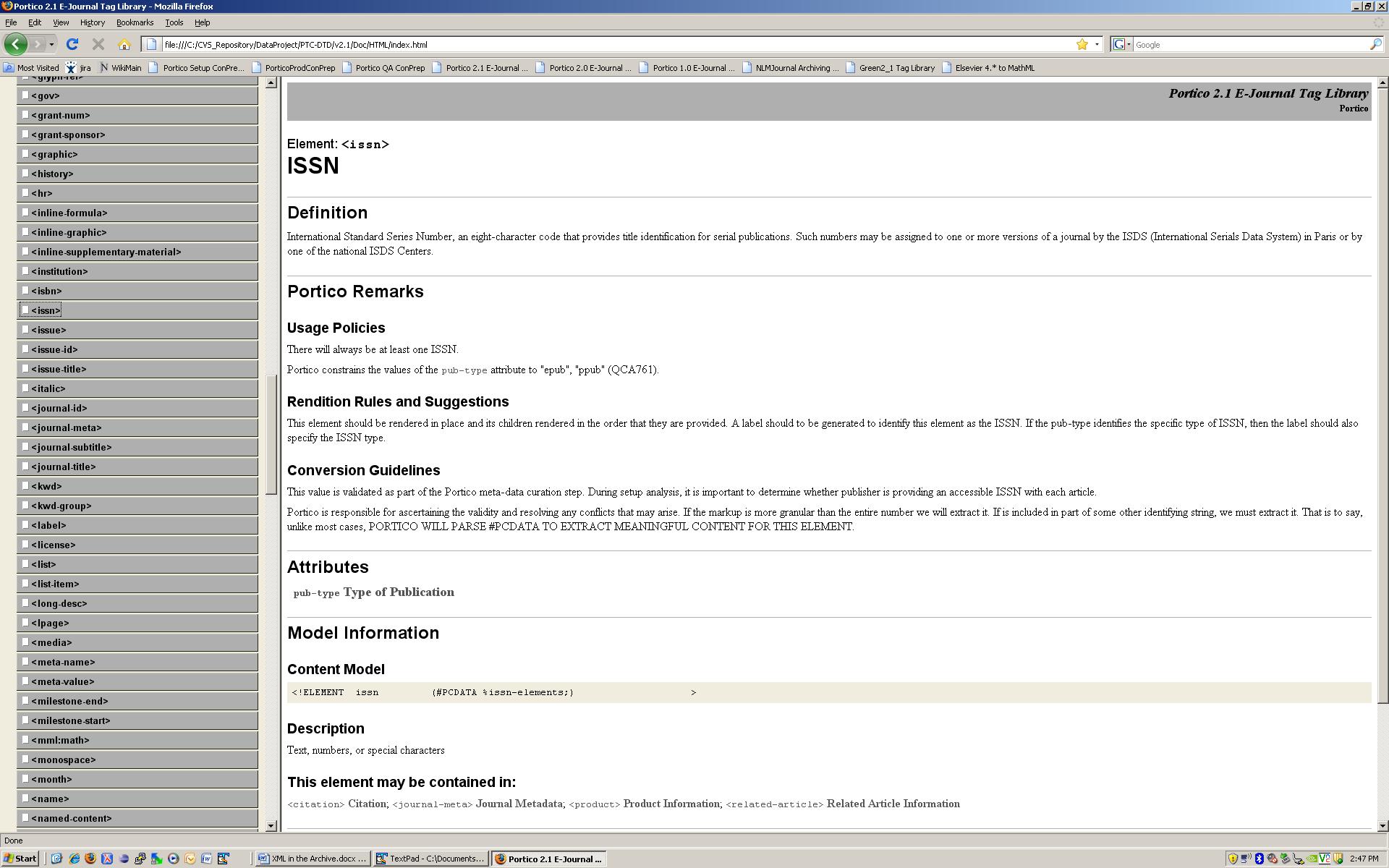Open the address bar URL dropdown

coord(1097,44)
